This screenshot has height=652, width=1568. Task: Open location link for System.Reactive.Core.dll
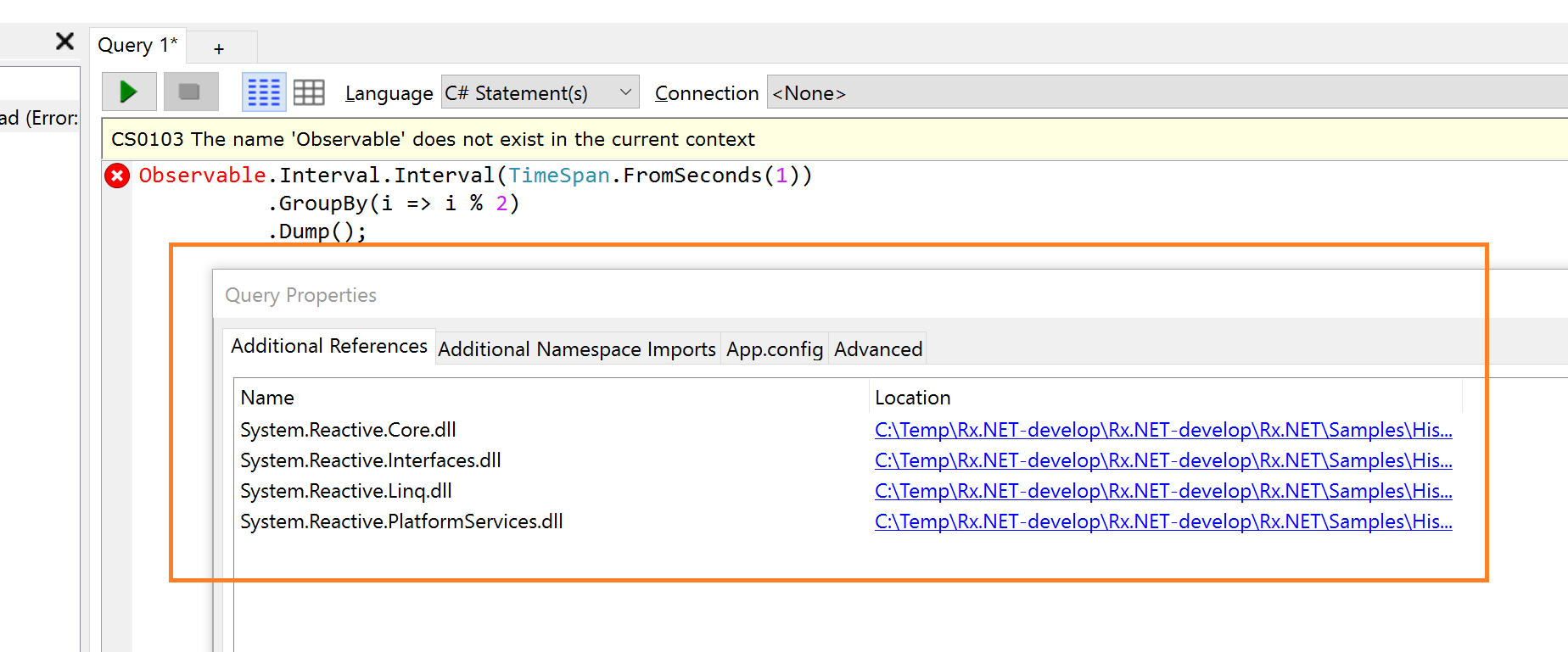tap(1162, 430)
